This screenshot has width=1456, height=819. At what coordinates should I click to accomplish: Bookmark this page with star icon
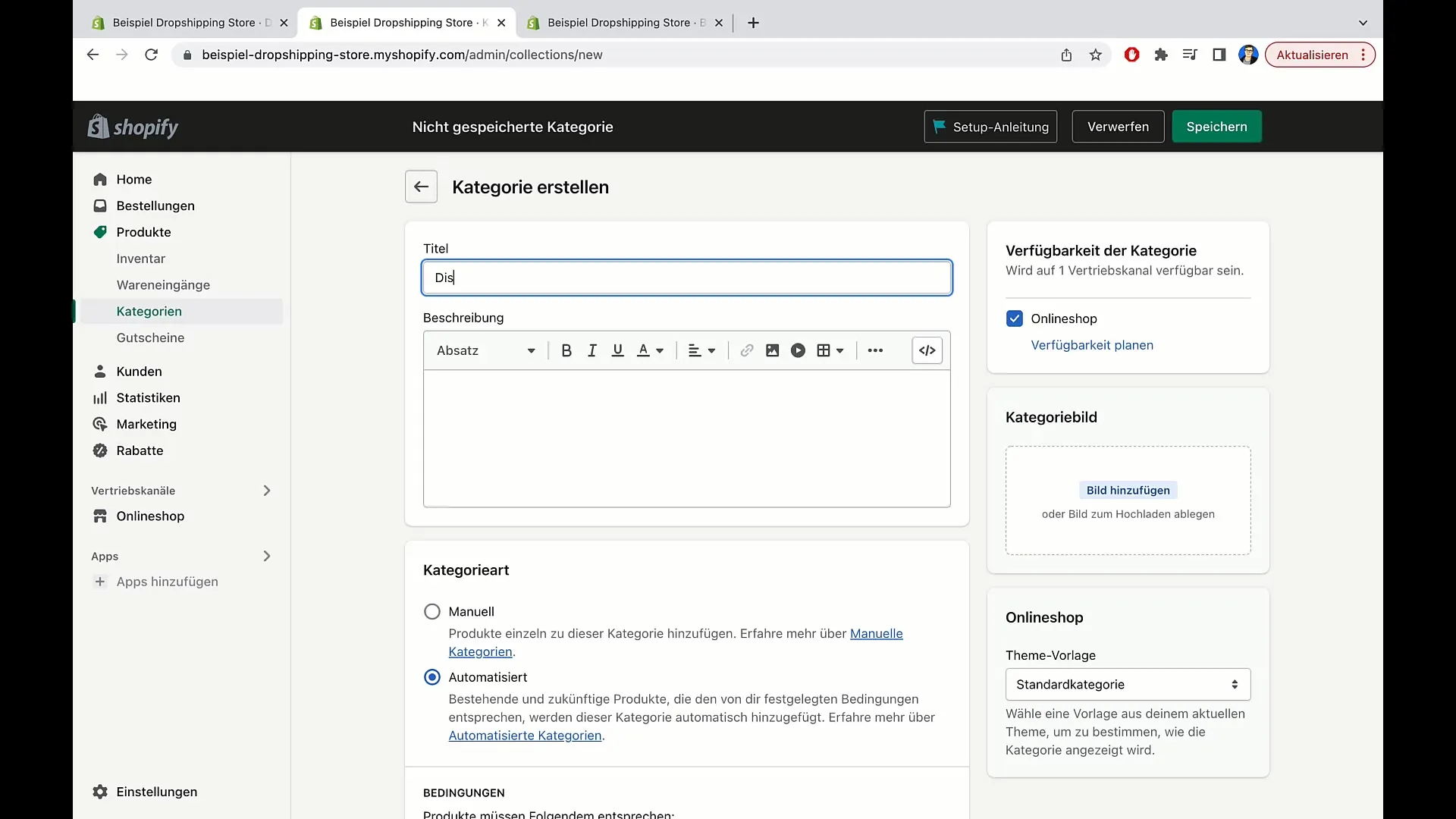tap(1095, 55)
